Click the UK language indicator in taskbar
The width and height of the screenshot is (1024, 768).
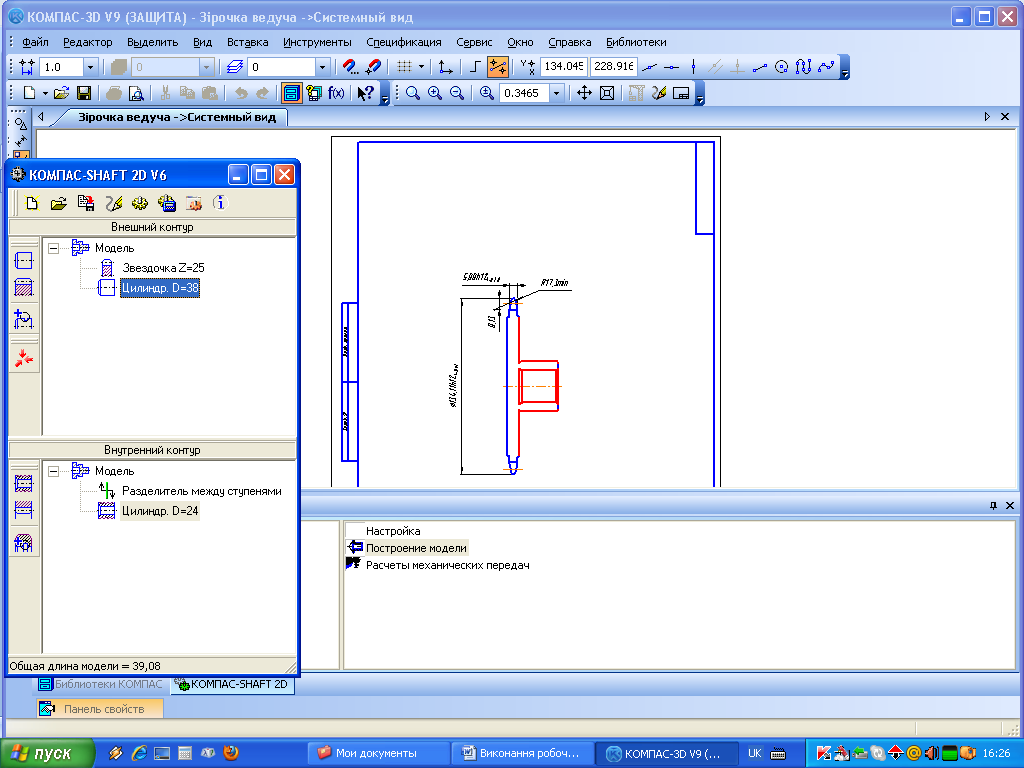pos(754,753)
